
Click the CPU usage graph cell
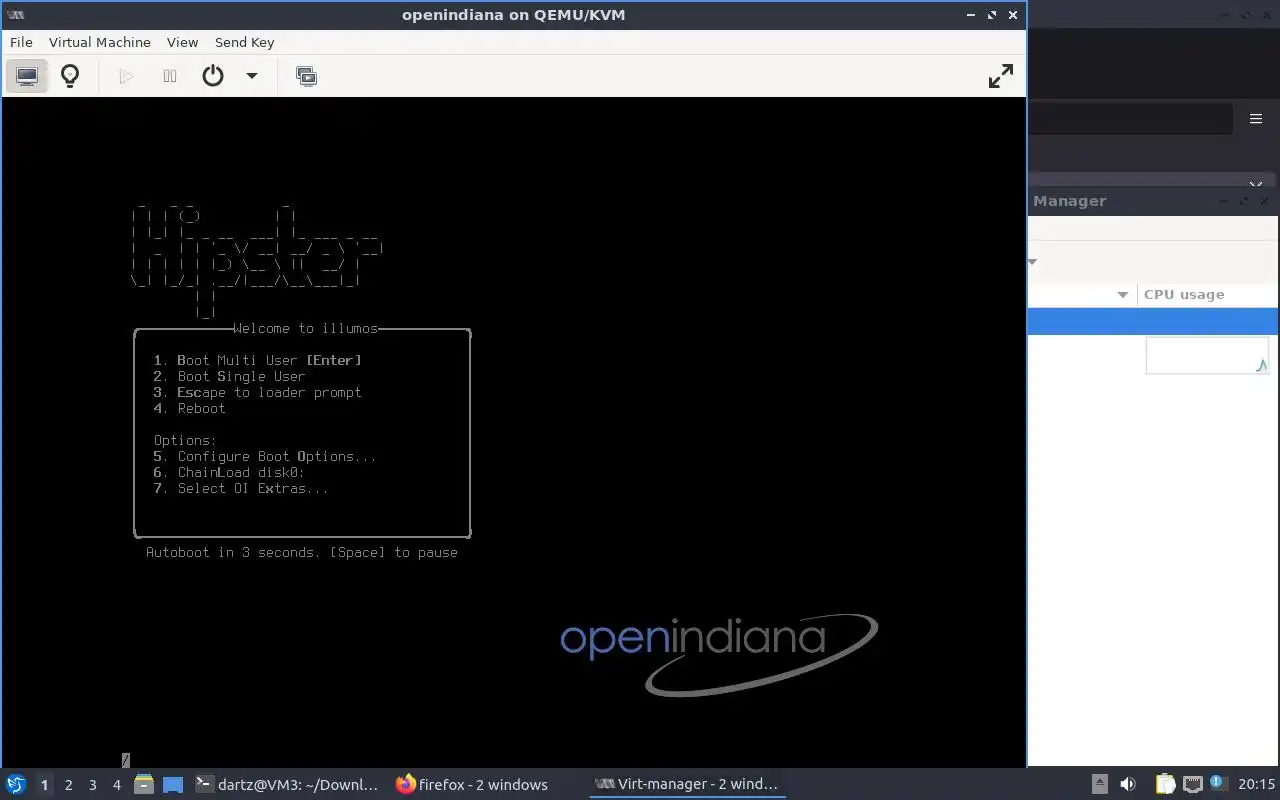click(1207, 355)
